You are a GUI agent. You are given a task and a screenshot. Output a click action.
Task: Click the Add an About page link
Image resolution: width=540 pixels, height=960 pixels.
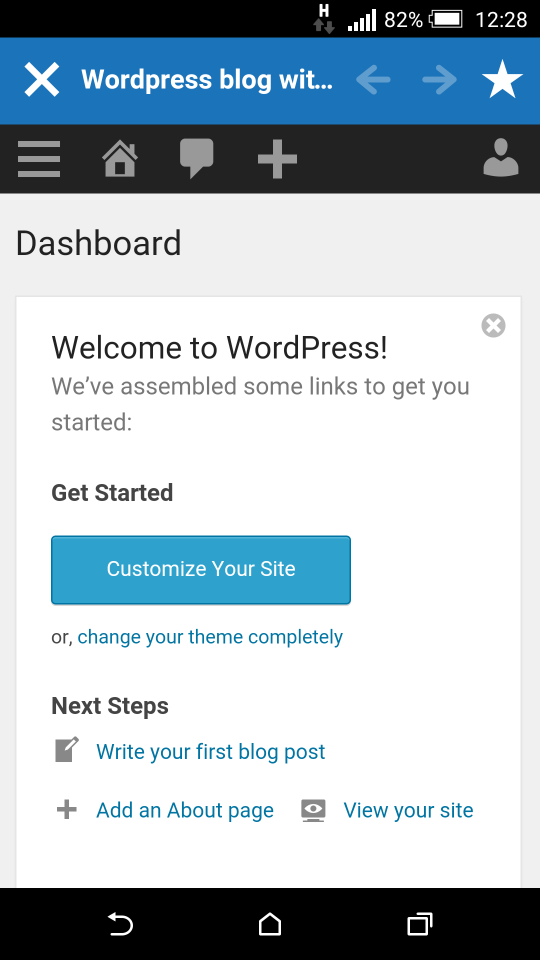point(185,810)
